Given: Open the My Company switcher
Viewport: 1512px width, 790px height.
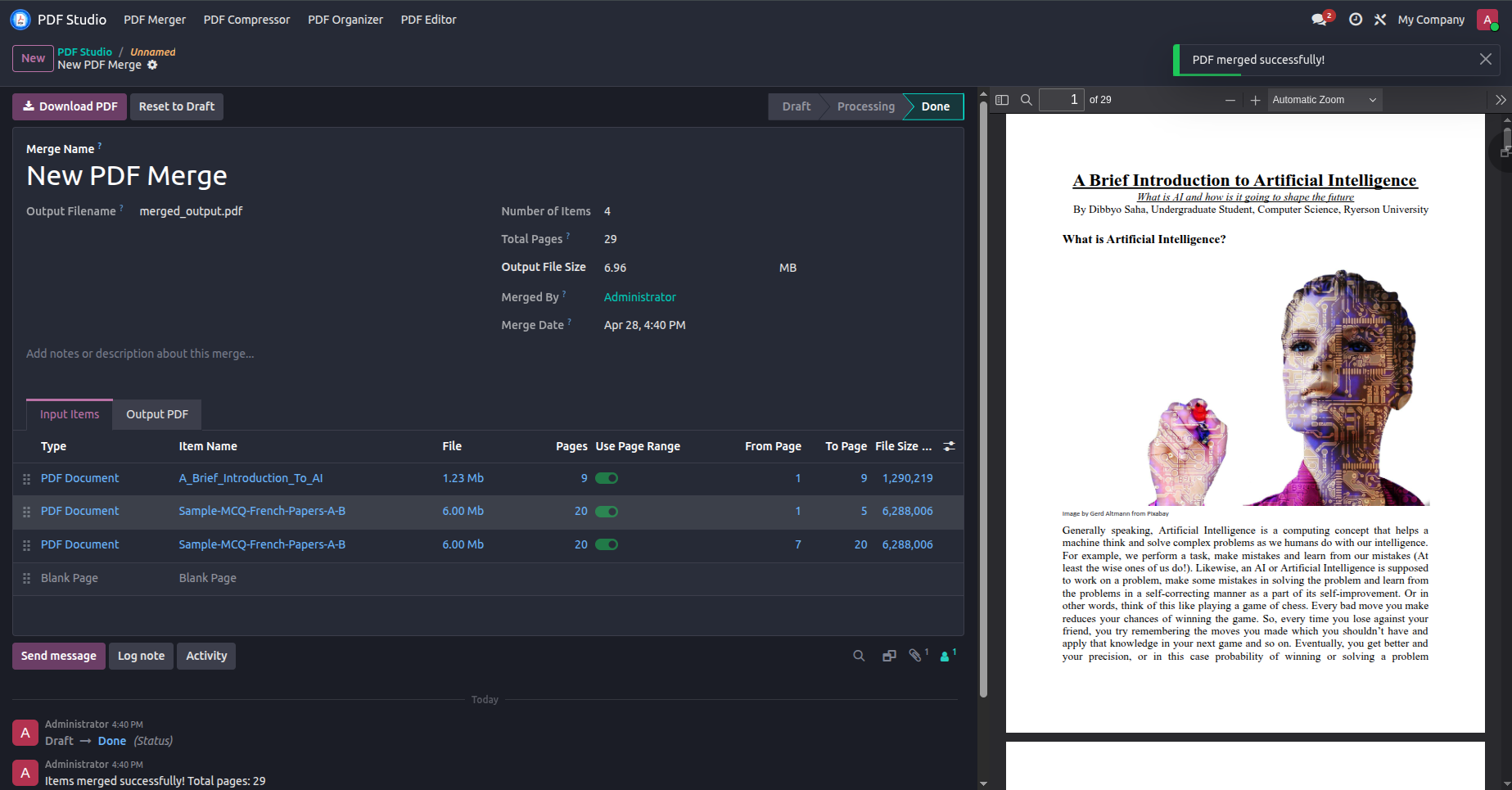Looking at the screenshot, I should tap(1431, 20).
